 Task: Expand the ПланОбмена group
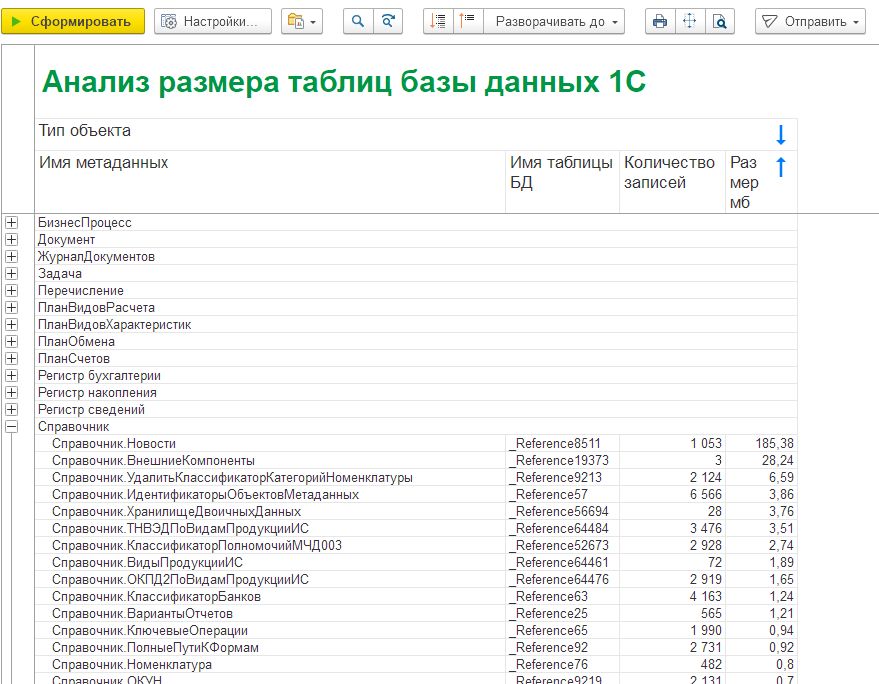click(x=11, y=341)
